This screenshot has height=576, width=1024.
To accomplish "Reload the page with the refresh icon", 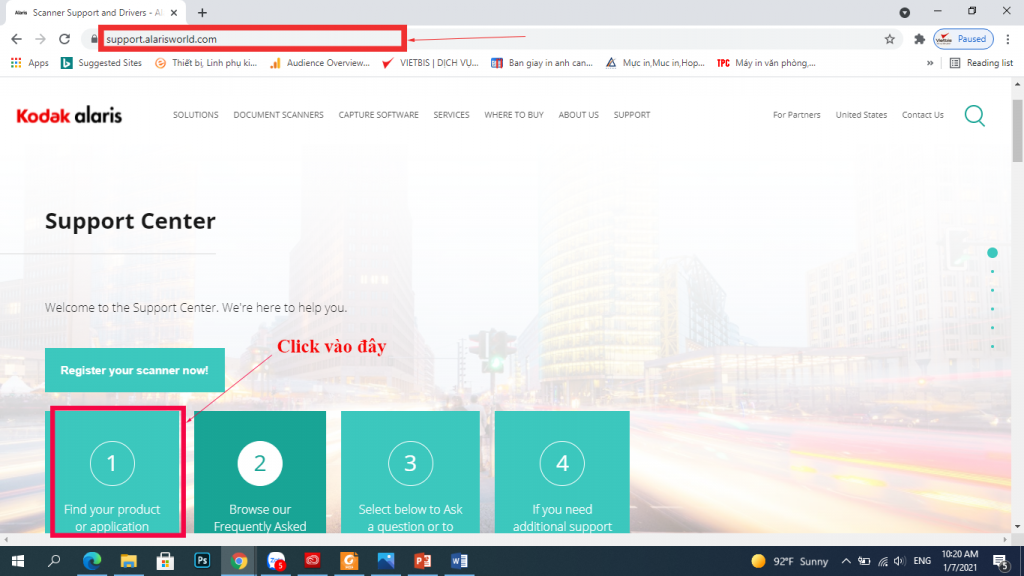I will 65,39.
